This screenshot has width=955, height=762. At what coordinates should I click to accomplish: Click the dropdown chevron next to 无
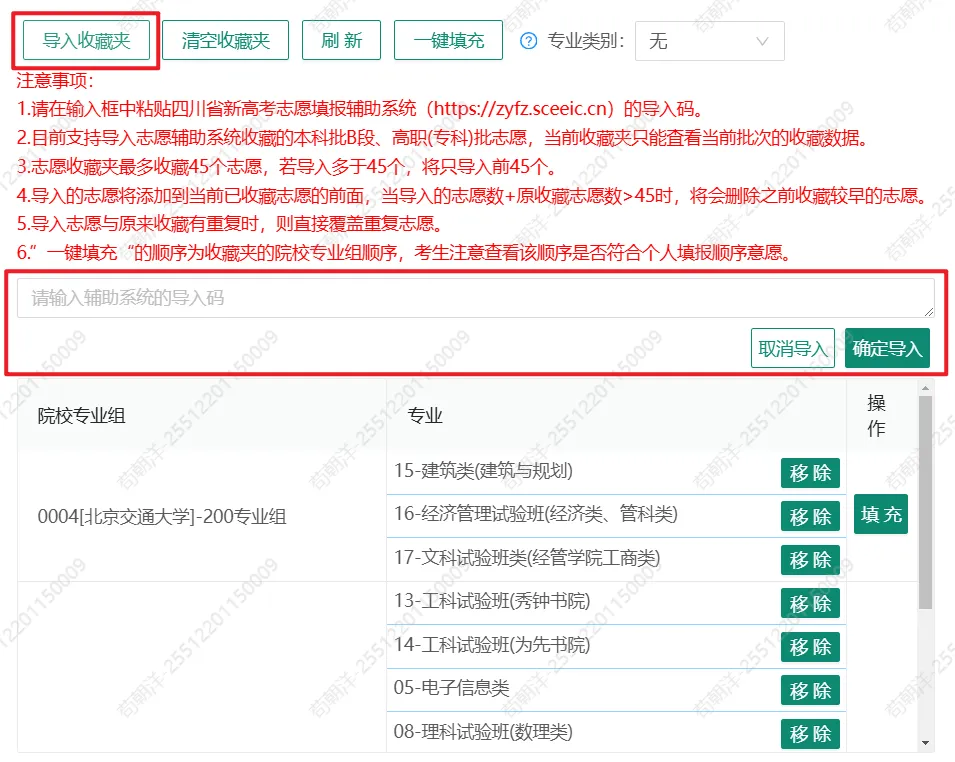pyautogui.click(x=762, y=41)
